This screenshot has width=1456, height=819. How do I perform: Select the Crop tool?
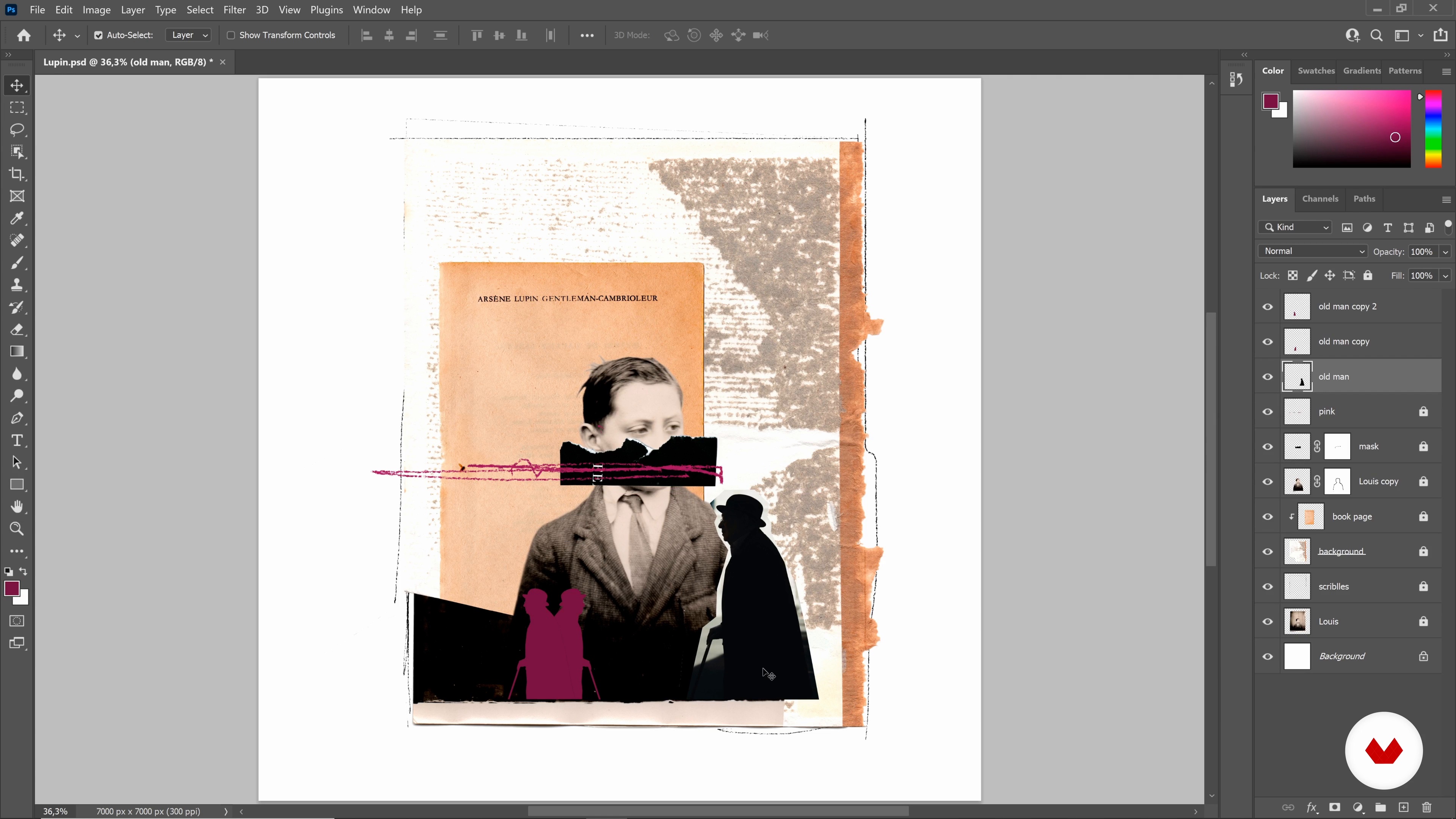pos(17,174)
